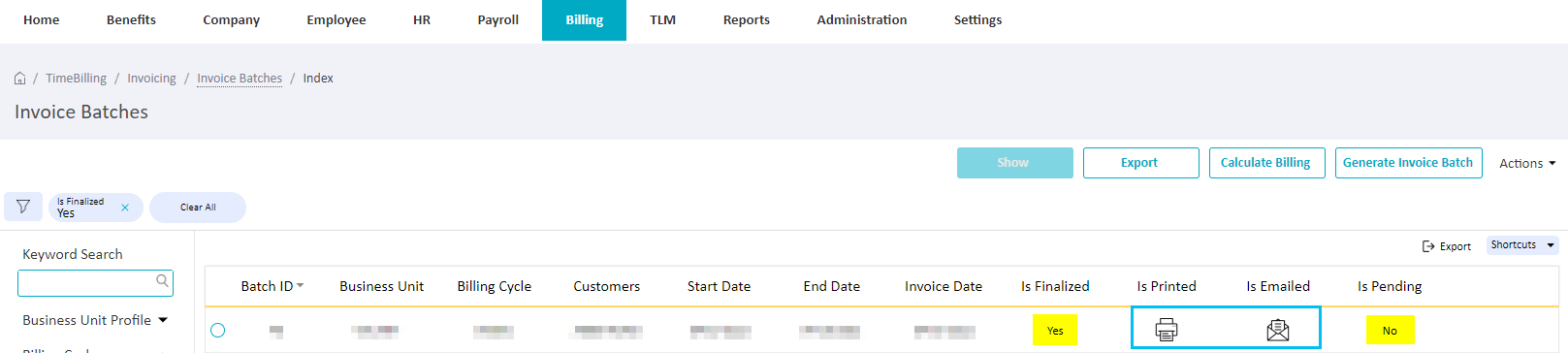This screenshot has height=353, width=1568.
Task: Open the Payroll menu
Action: [x=498, y=19]
